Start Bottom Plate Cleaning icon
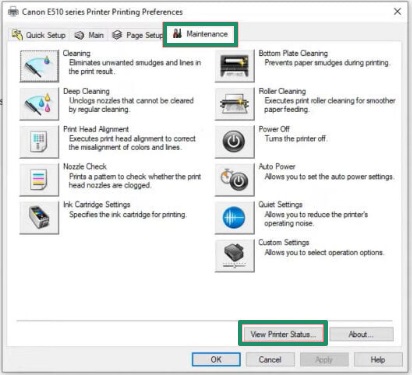 pos(235,66)
